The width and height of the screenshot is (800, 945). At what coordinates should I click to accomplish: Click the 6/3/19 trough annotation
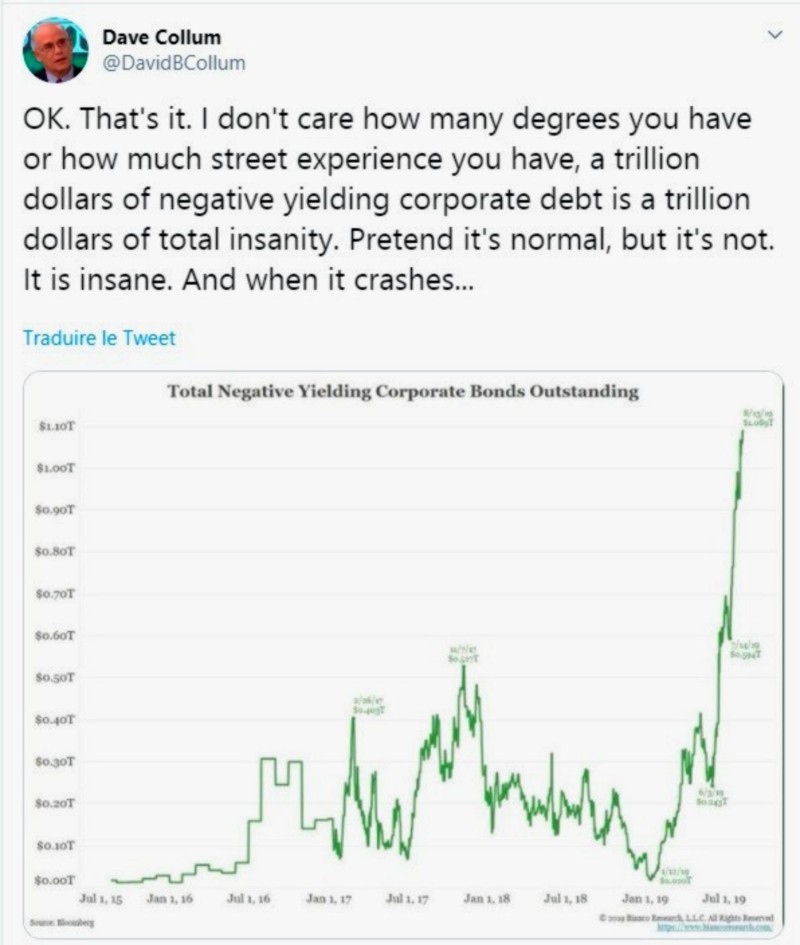tap(712, 797)
